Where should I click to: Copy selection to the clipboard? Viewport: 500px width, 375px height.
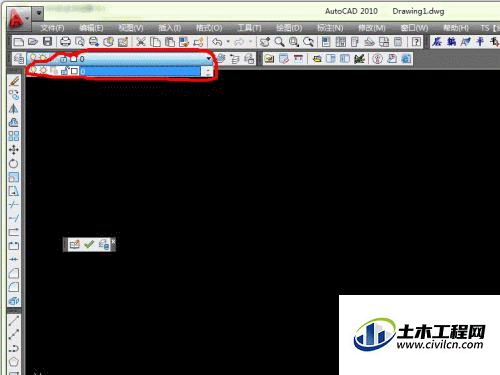pyautogui.click(x=155, y=42)
